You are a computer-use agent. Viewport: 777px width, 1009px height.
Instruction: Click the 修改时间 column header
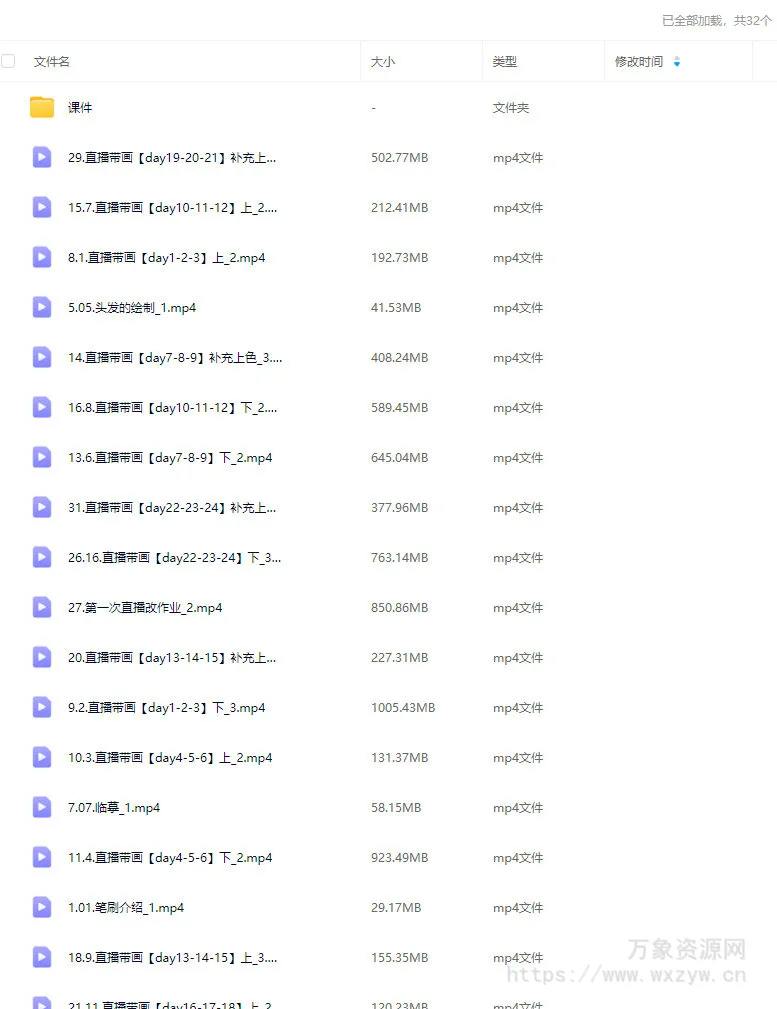639,62
